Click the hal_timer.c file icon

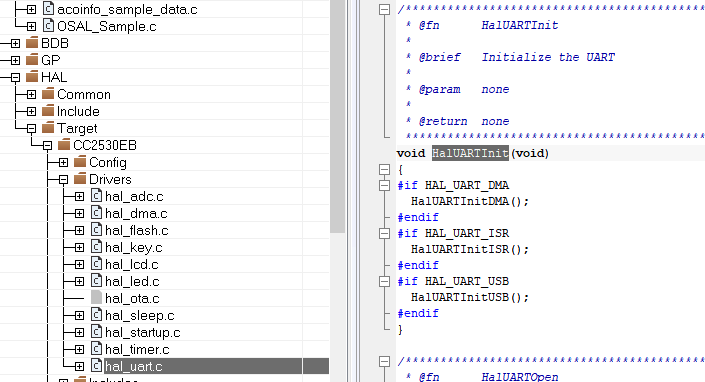coord(96,349)
